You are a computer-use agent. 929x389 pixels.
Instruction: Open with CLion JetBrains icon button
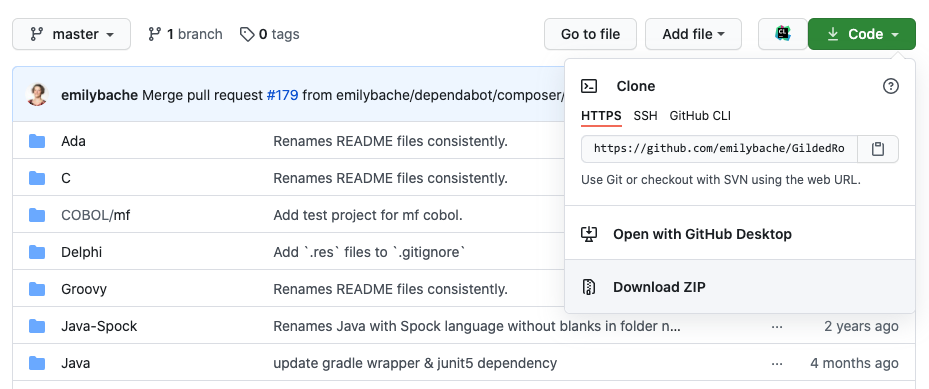[x=783, y=34]
